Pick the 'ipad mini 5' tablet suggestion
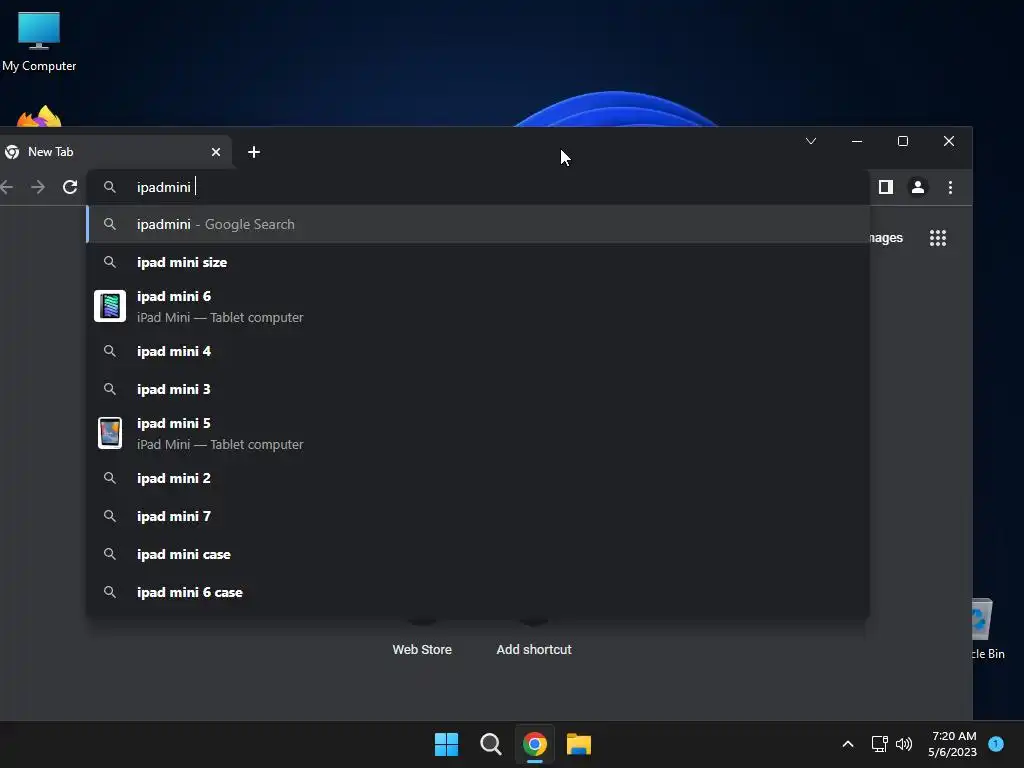Screen dimensions: 1024x768 point(477,434)
